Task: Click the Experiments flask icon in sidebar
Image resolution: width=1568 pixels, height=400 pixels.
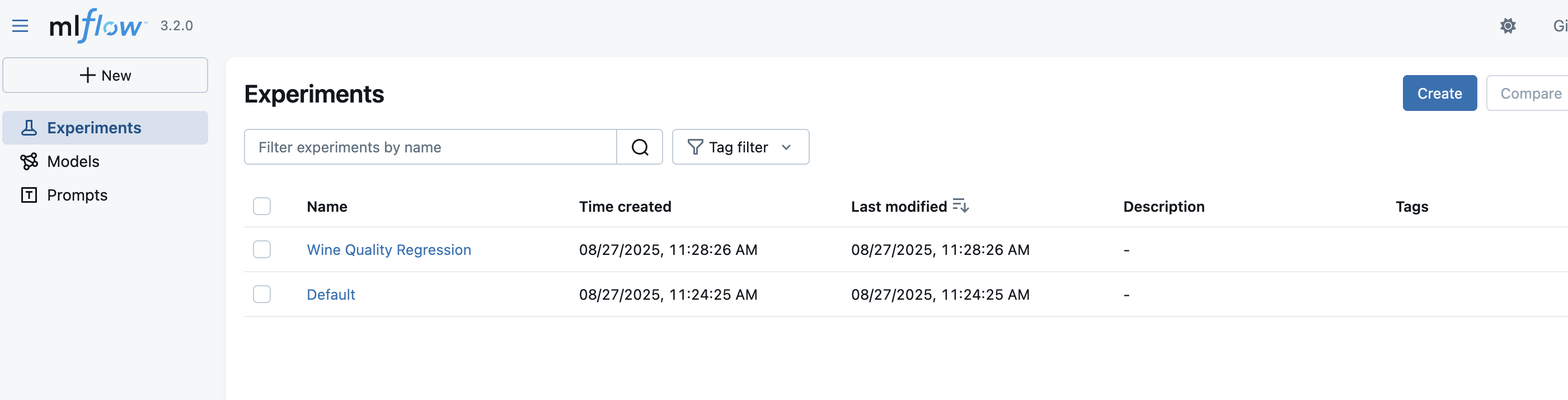Action: (x=29, y=127)
